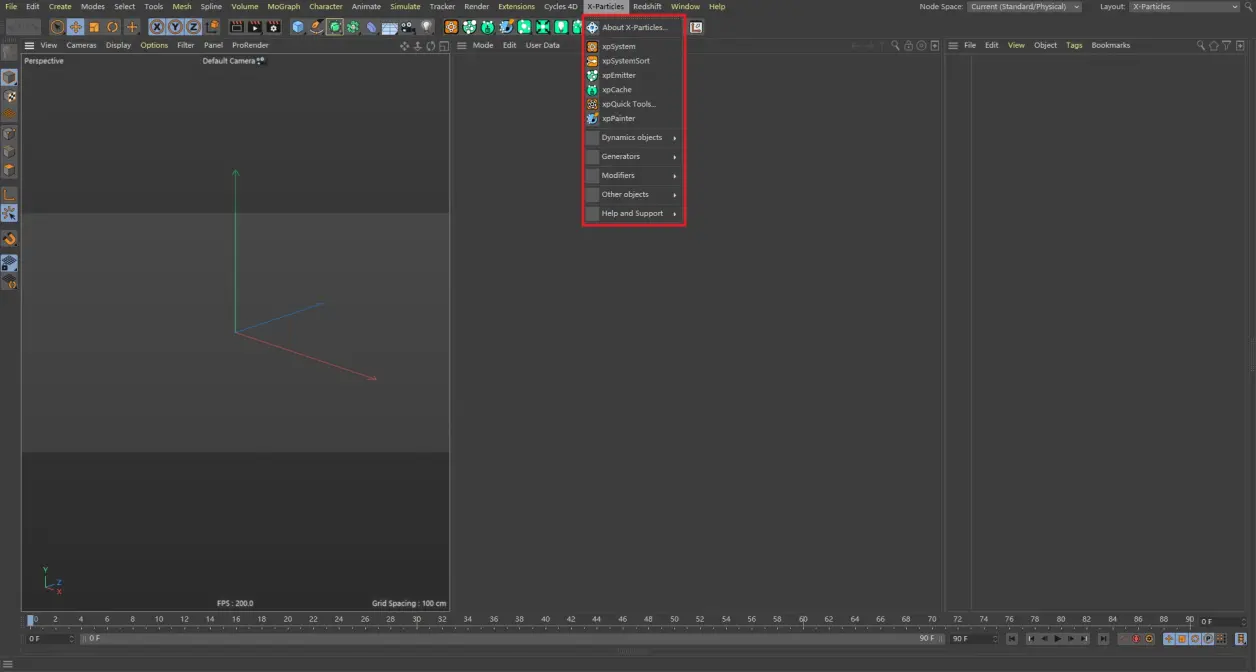Image resolution: width=1256 pixels, height=672 pixels.
Task: Open Render Settings via the clapperboard gear icon
Action: pos(273,27)
